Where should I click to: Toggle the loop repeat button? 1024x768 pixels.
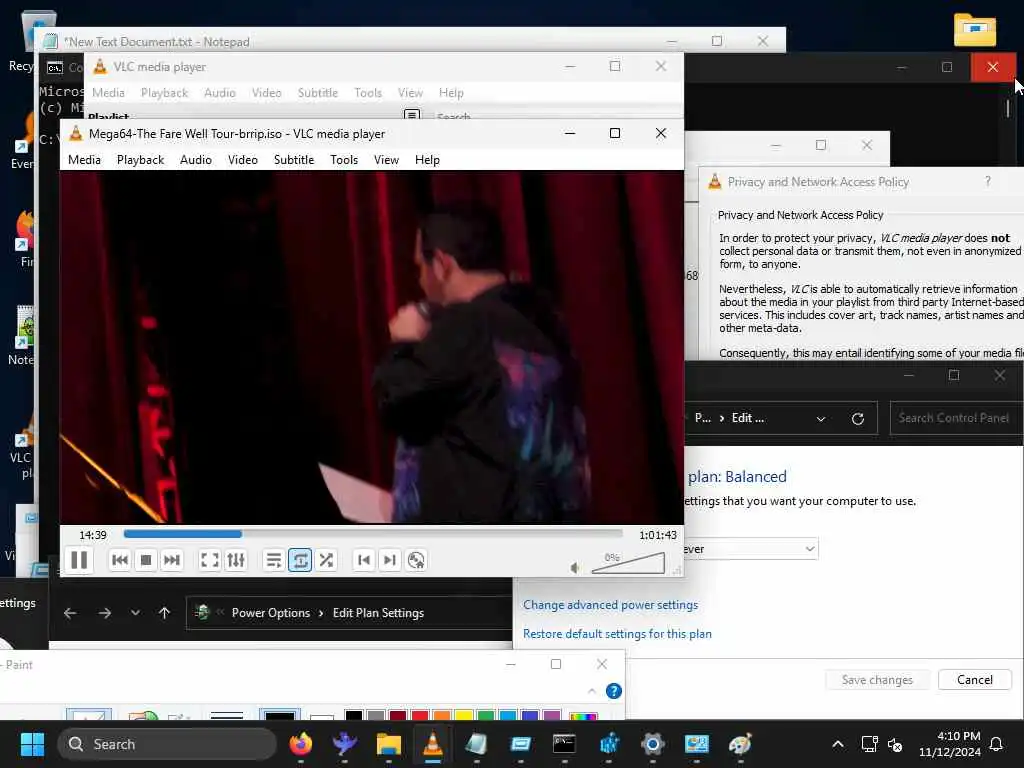tap(300, 560)
